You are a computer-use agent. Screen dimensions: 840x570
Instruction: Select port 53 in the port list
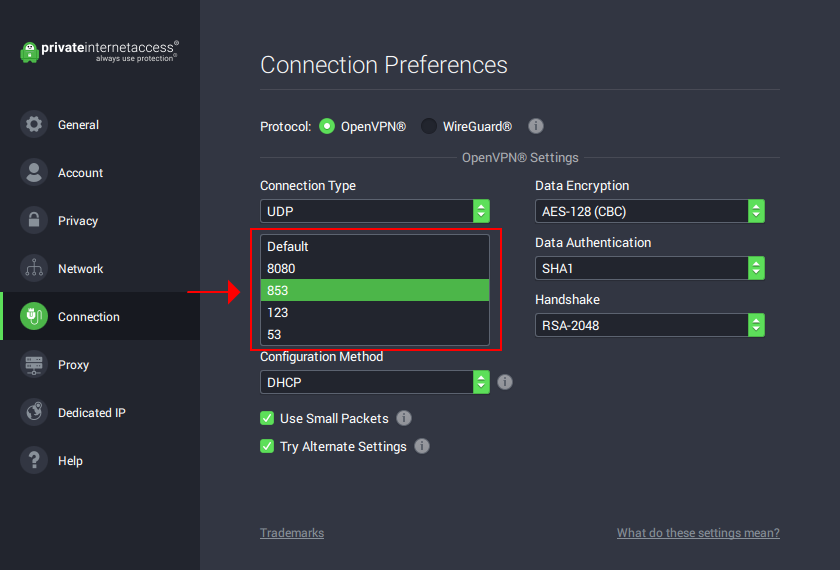[375, 334]
